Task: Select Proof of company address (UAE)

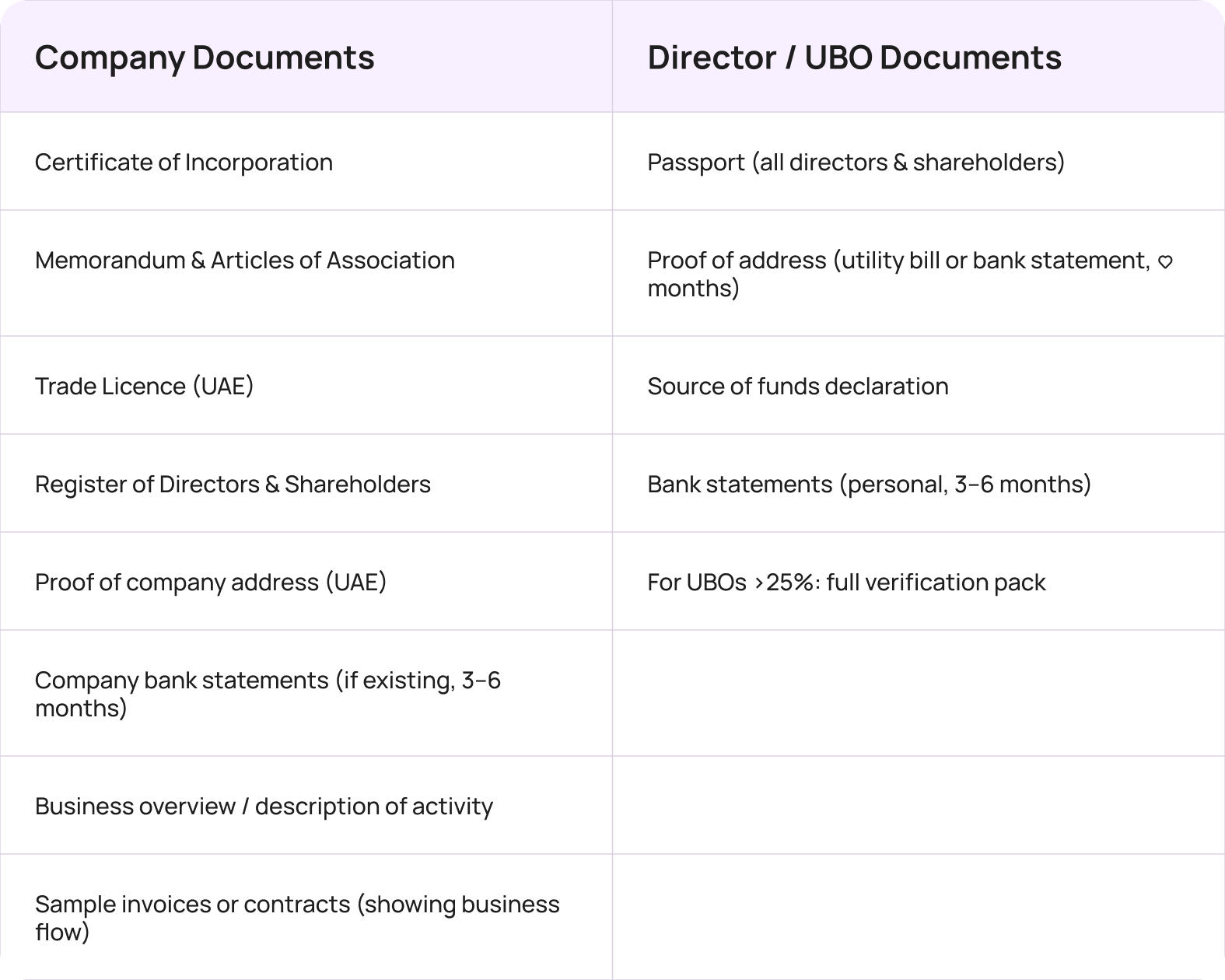Action: [211, 582]
